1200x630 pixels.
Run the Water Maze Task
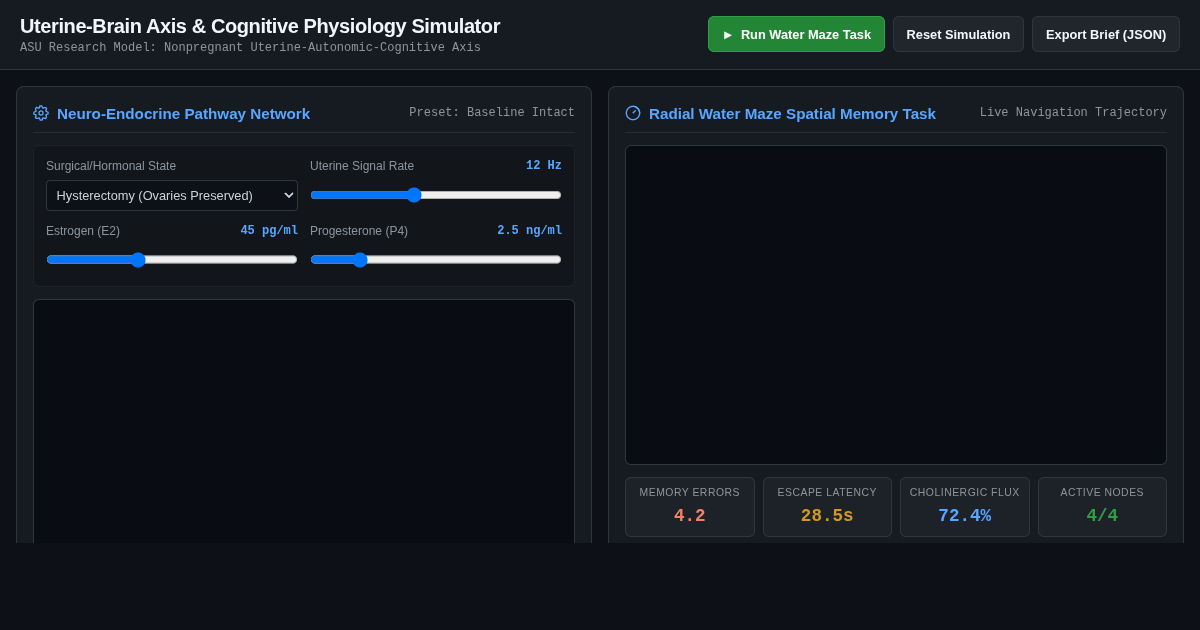[x=796, y=34]
